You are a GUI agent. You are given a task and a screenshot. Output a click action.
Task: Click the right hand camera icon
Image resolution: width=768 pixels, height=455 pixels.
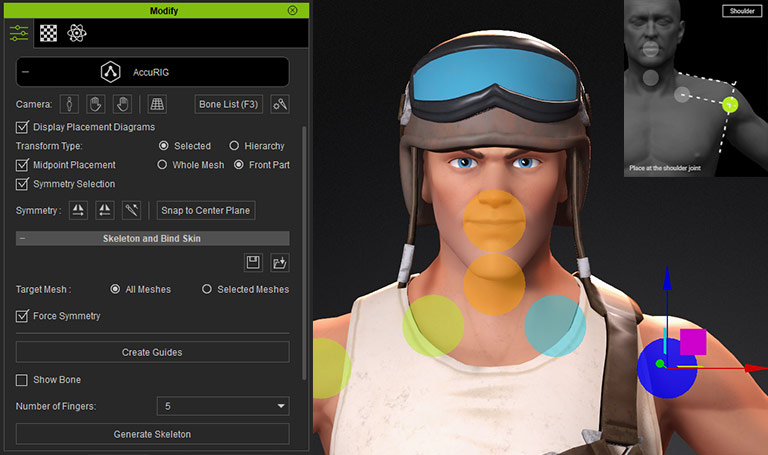click(x=123, y=104)
